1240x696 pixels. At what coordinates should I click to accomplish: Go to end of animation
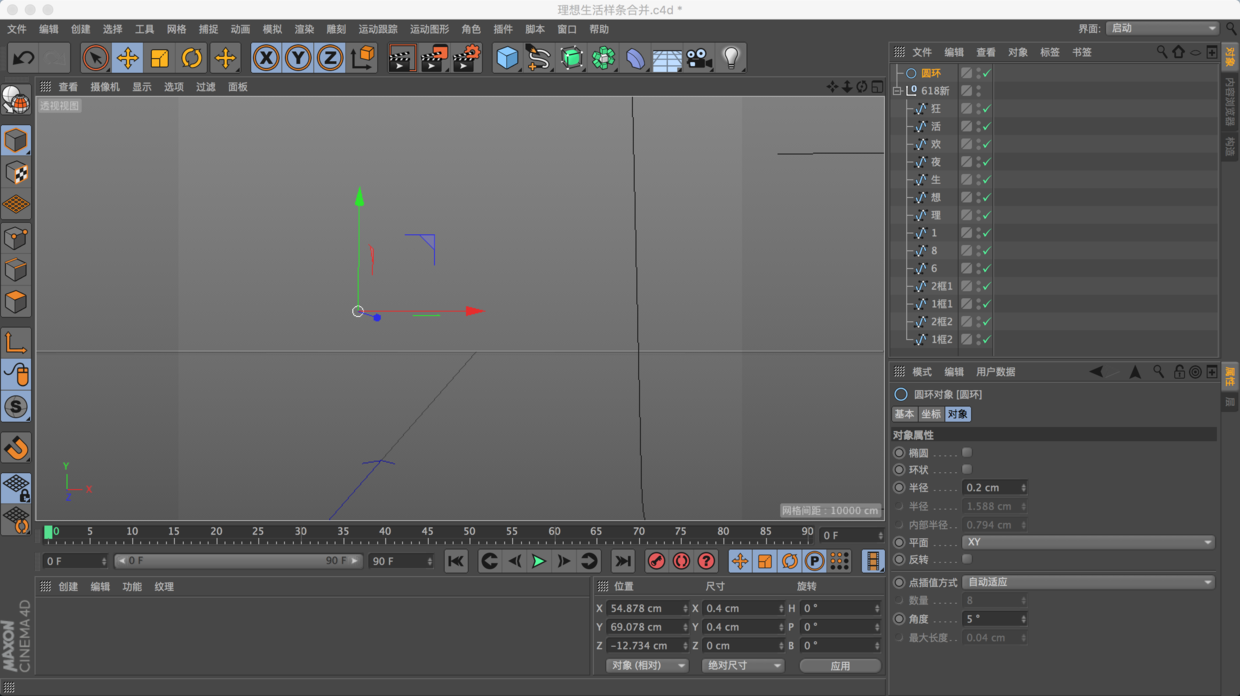(623, 562)
